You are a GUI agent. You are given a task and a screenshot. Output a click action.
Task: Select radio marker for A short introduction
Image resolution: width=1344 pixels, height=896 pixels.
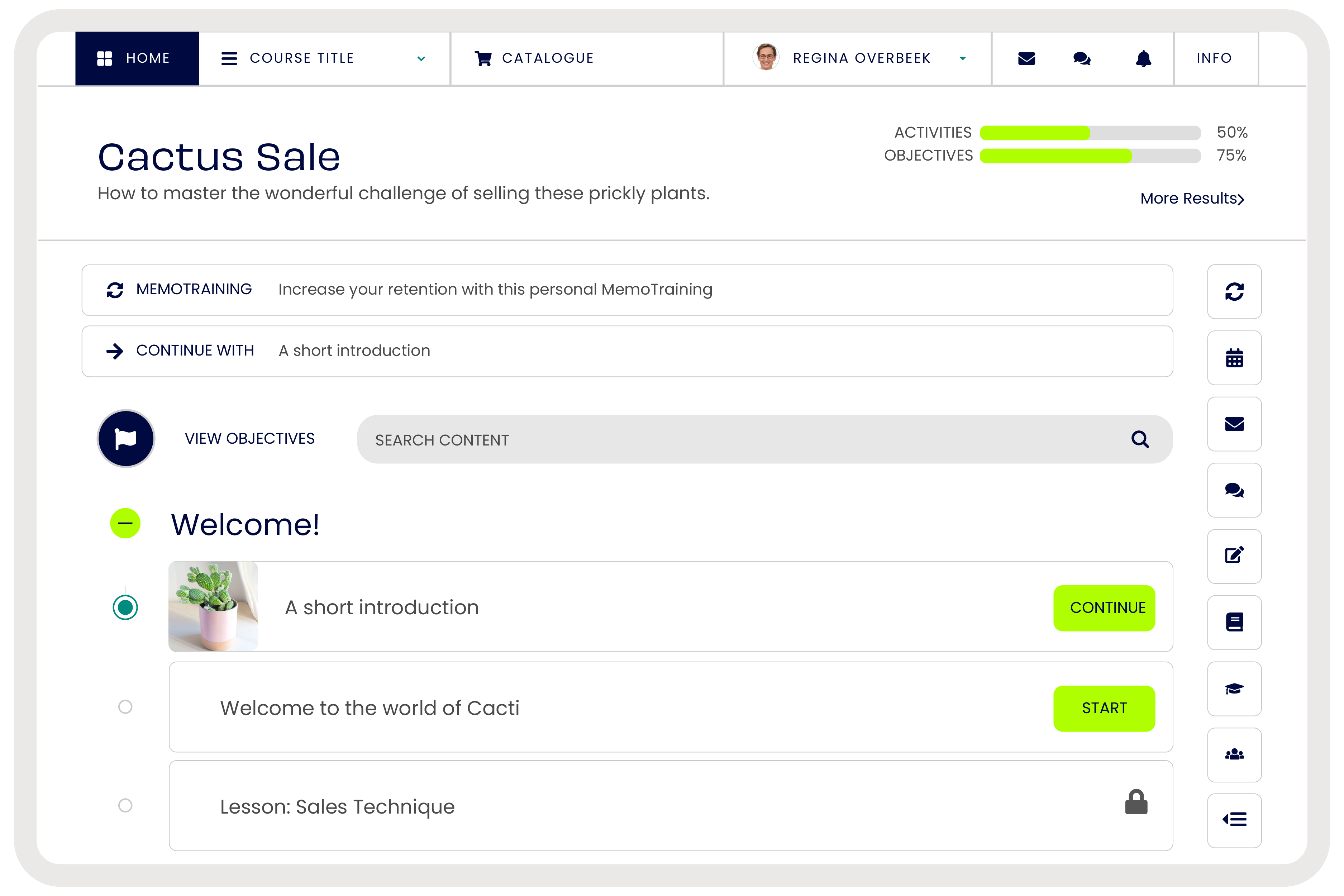pos(125,607)
